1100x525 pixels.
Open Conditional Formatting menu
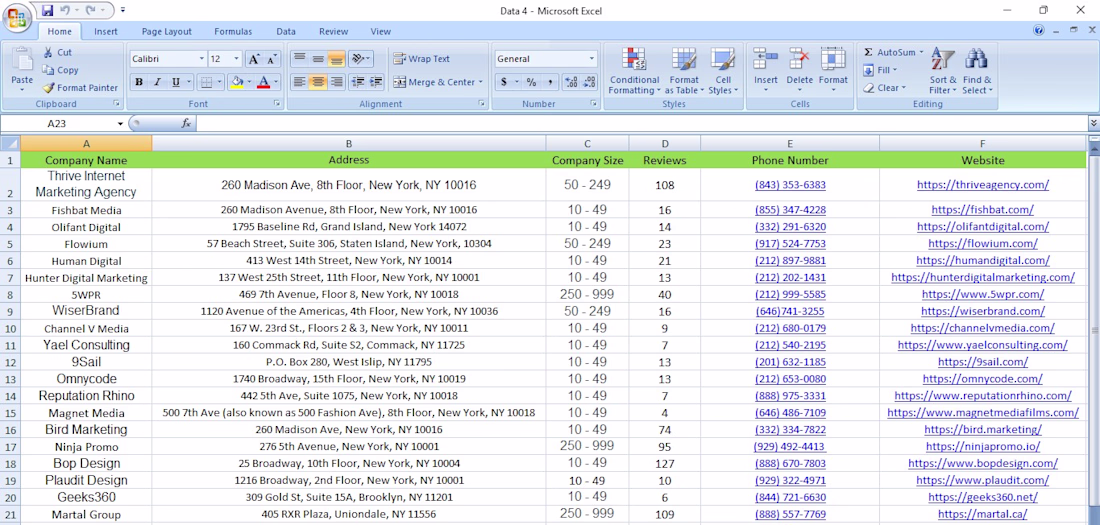tap(634, 70)
